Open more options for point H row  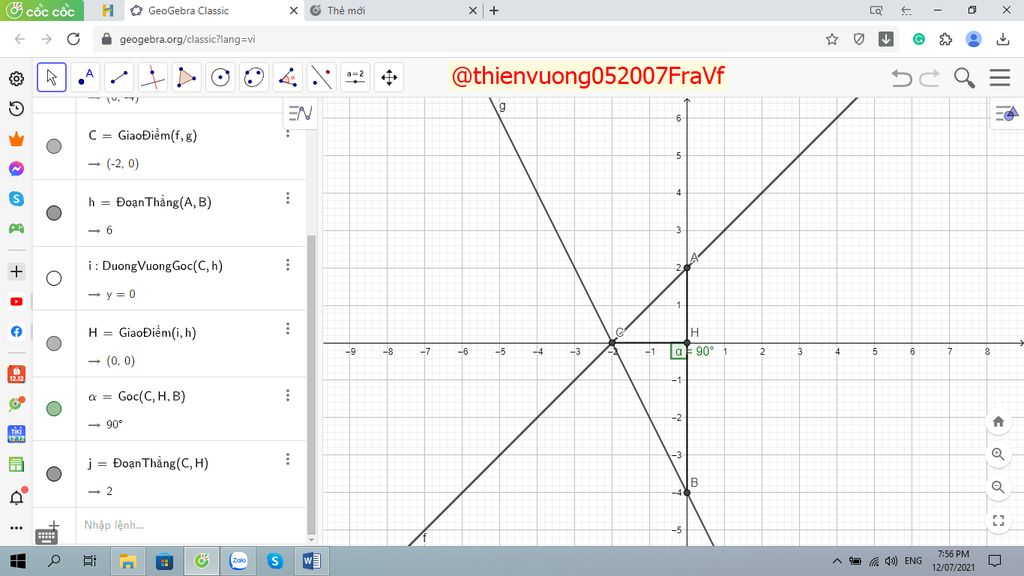[x=287, y=329]
